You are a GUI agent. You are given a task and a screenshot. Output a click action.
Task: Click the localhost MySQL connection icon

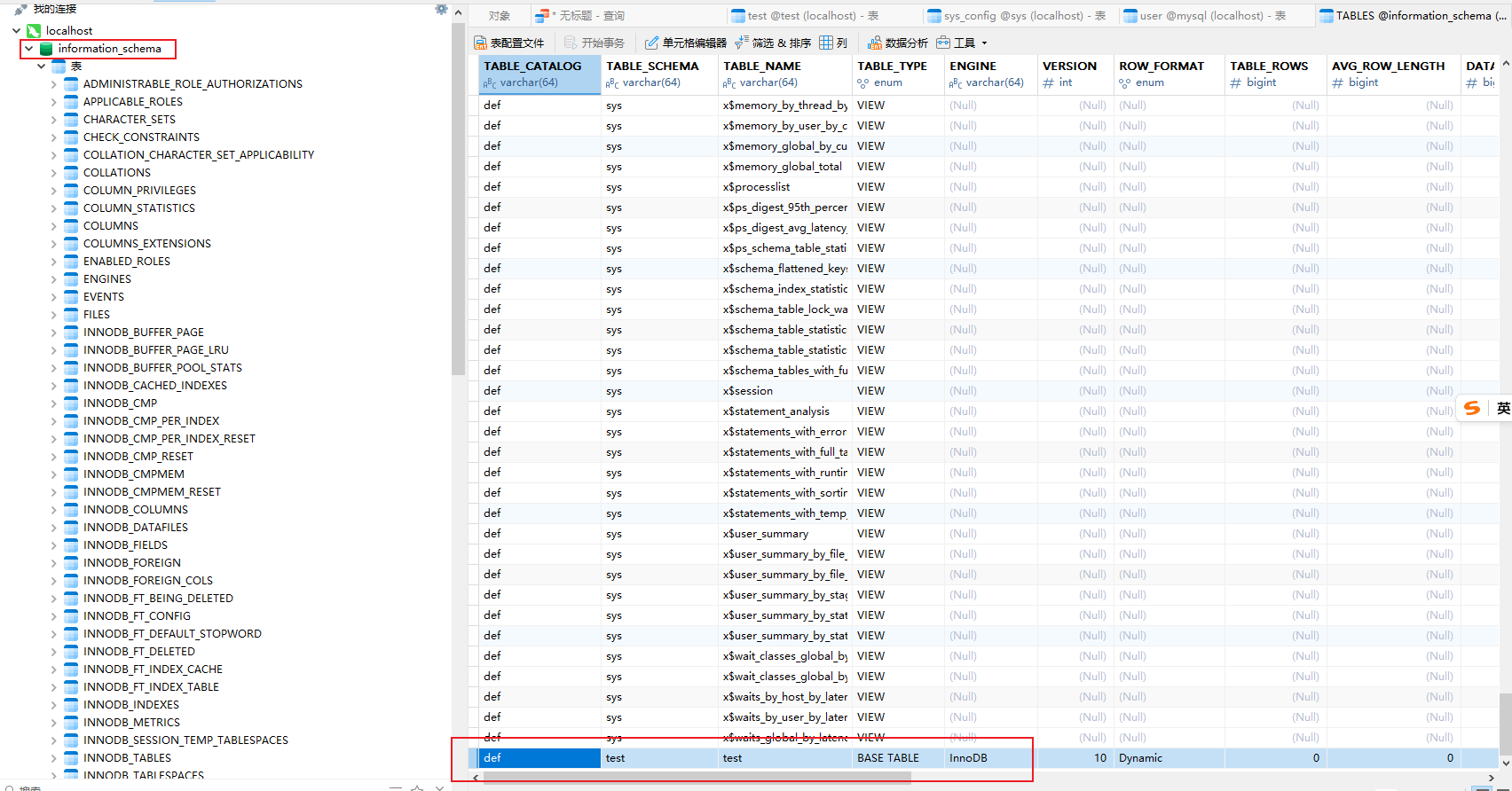[34, 31]
